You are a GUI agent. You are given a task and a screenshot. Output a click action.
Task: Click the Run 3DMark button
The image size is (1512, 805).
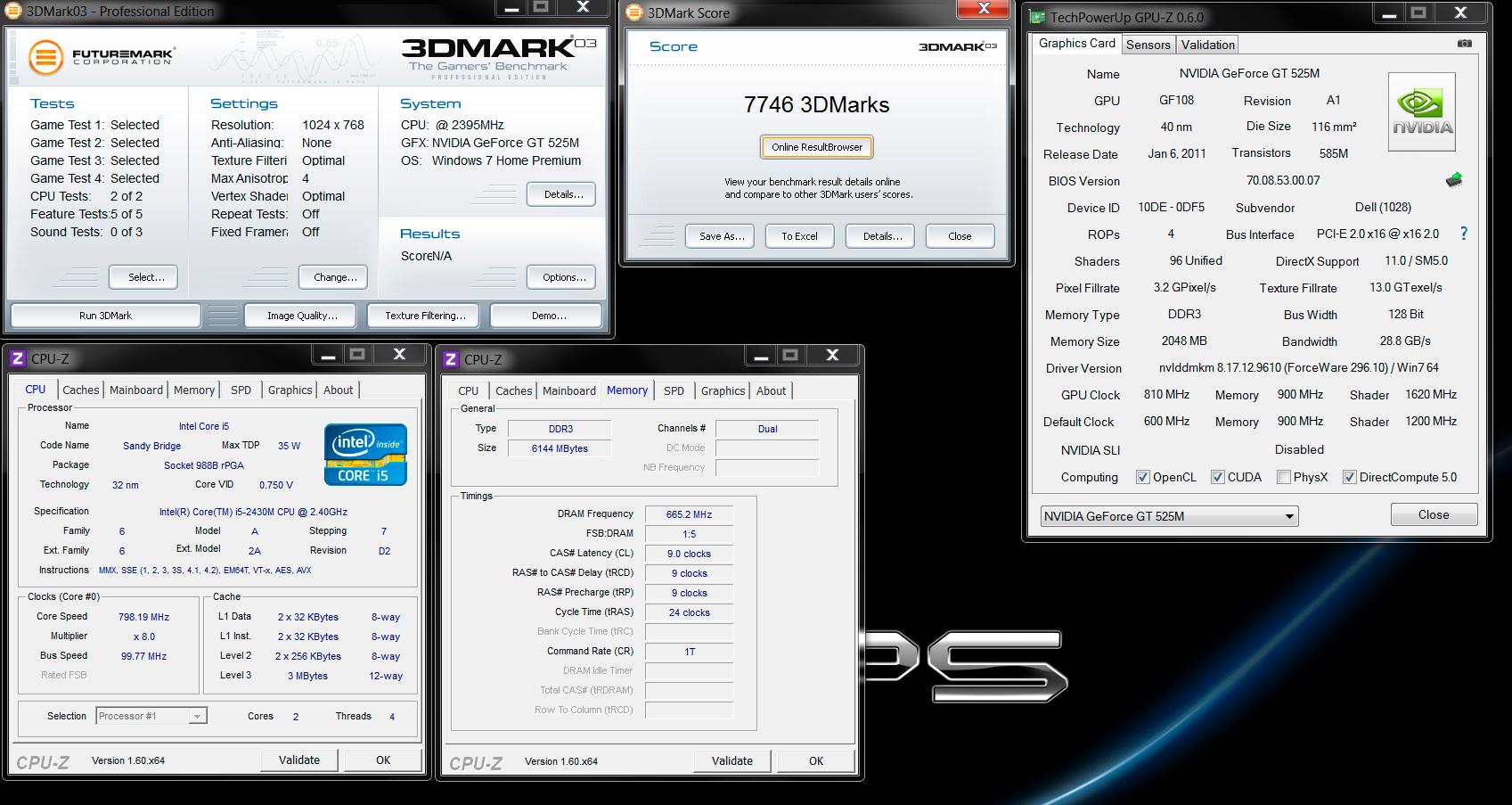[105, 316]
